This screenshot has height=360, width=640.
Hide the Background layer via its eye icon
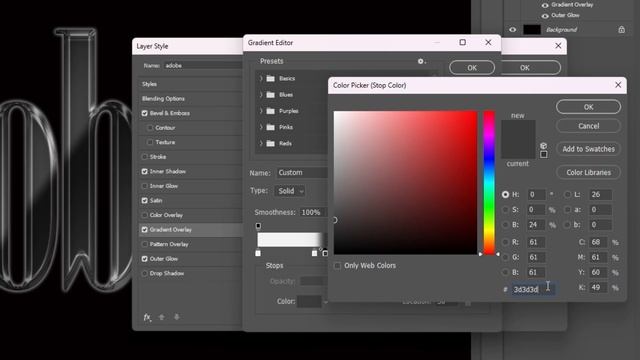(x=513, y=29)
